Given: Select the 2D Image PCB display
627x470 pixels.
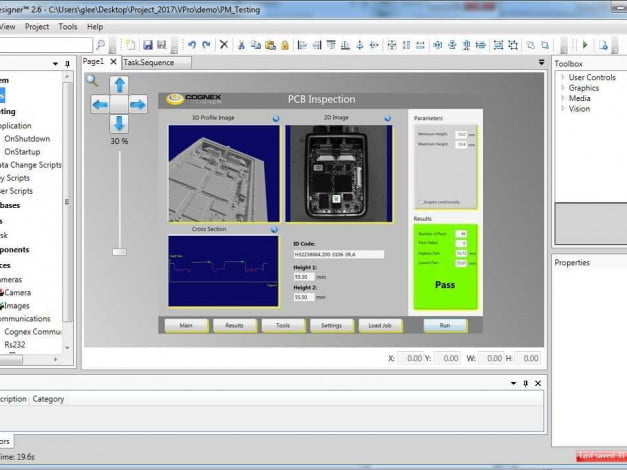Looking at the screenshot, I should pyautogui.click(x=339, y=174).
